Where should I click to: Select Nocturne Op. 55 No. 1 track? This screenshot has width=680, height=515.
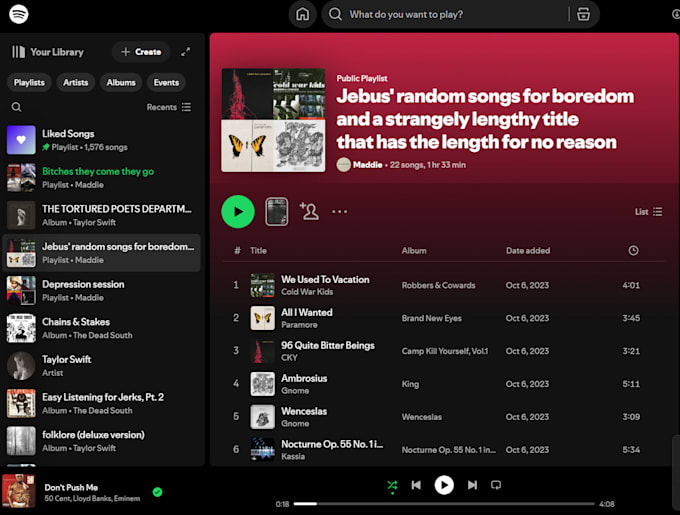click(x=444, y=450)
